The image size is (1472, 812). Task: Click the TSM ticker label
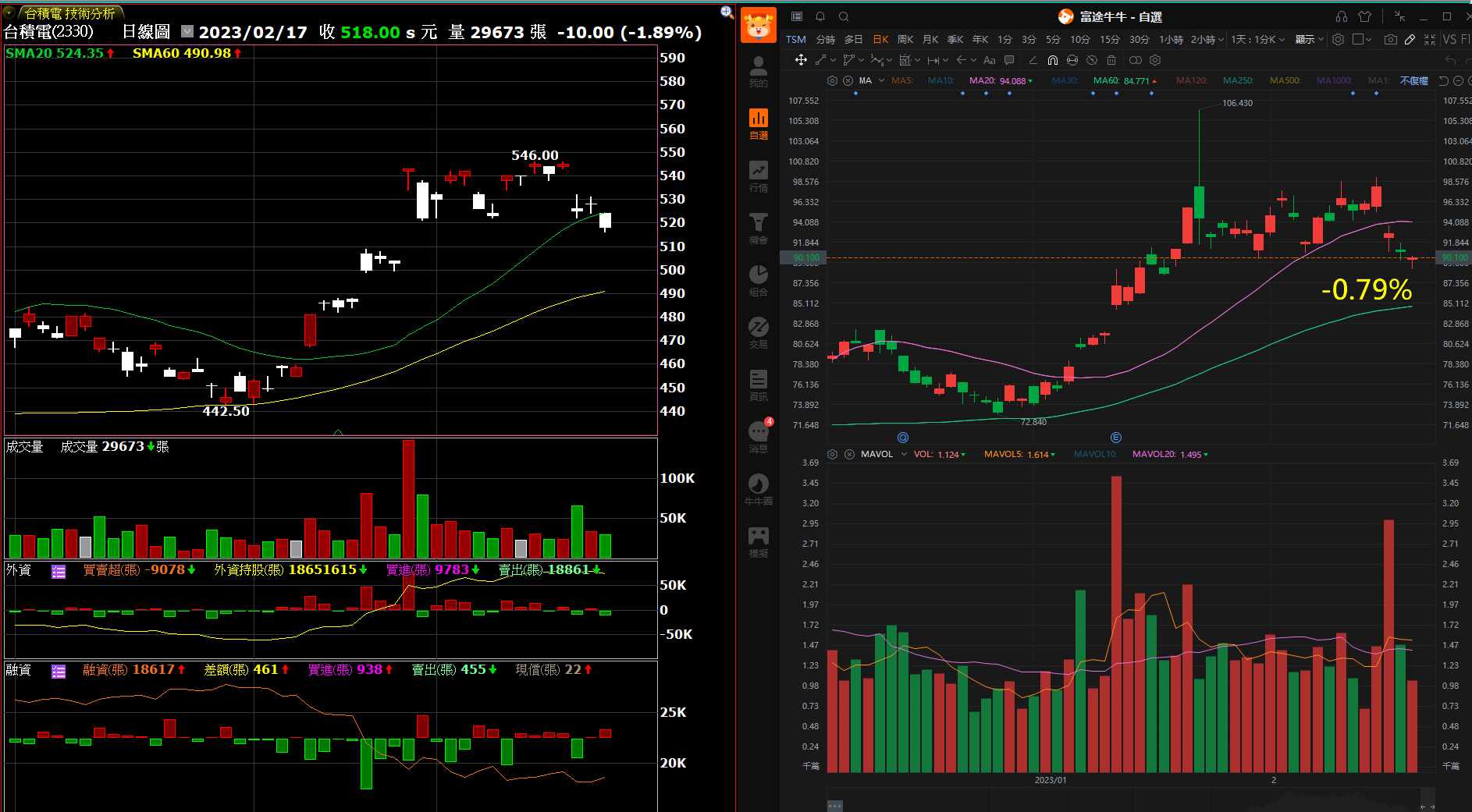coord(796,39)
